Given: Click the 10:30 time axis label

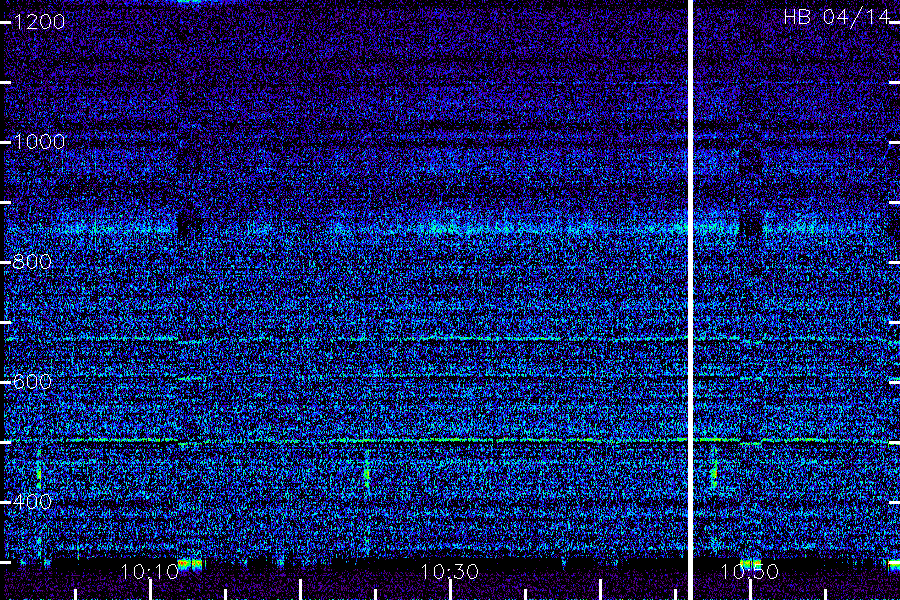Looking at the screenshot, I should point(449,572).
